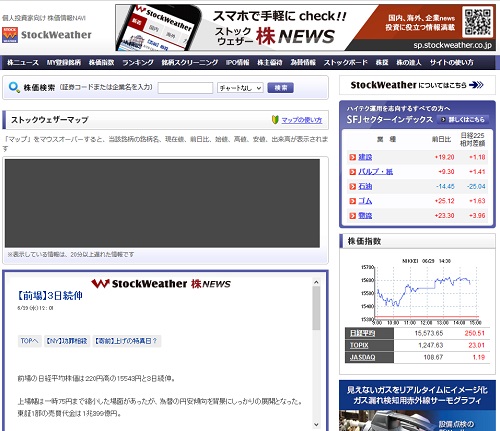Open the 為替情報 menu item
This screenshot has height=431, width=500.
[x=303, y=62]
